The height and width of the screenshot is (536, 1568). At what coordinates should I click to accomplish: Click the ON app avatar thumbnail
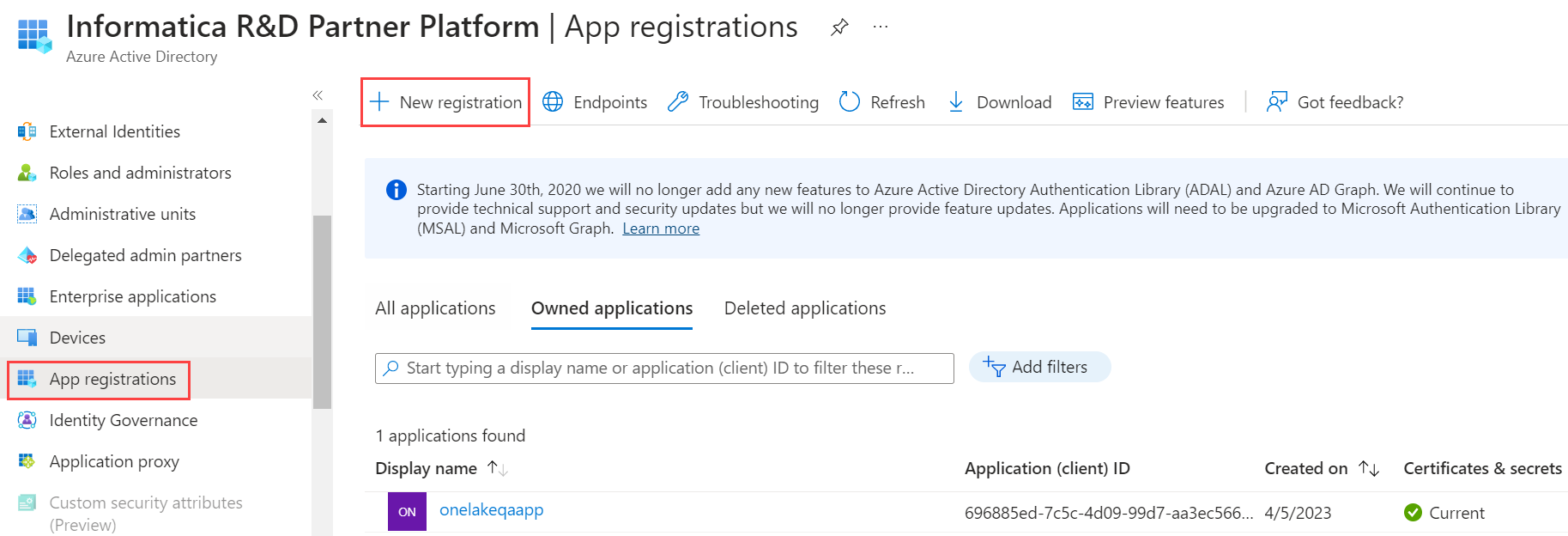[x=407, y=511]
